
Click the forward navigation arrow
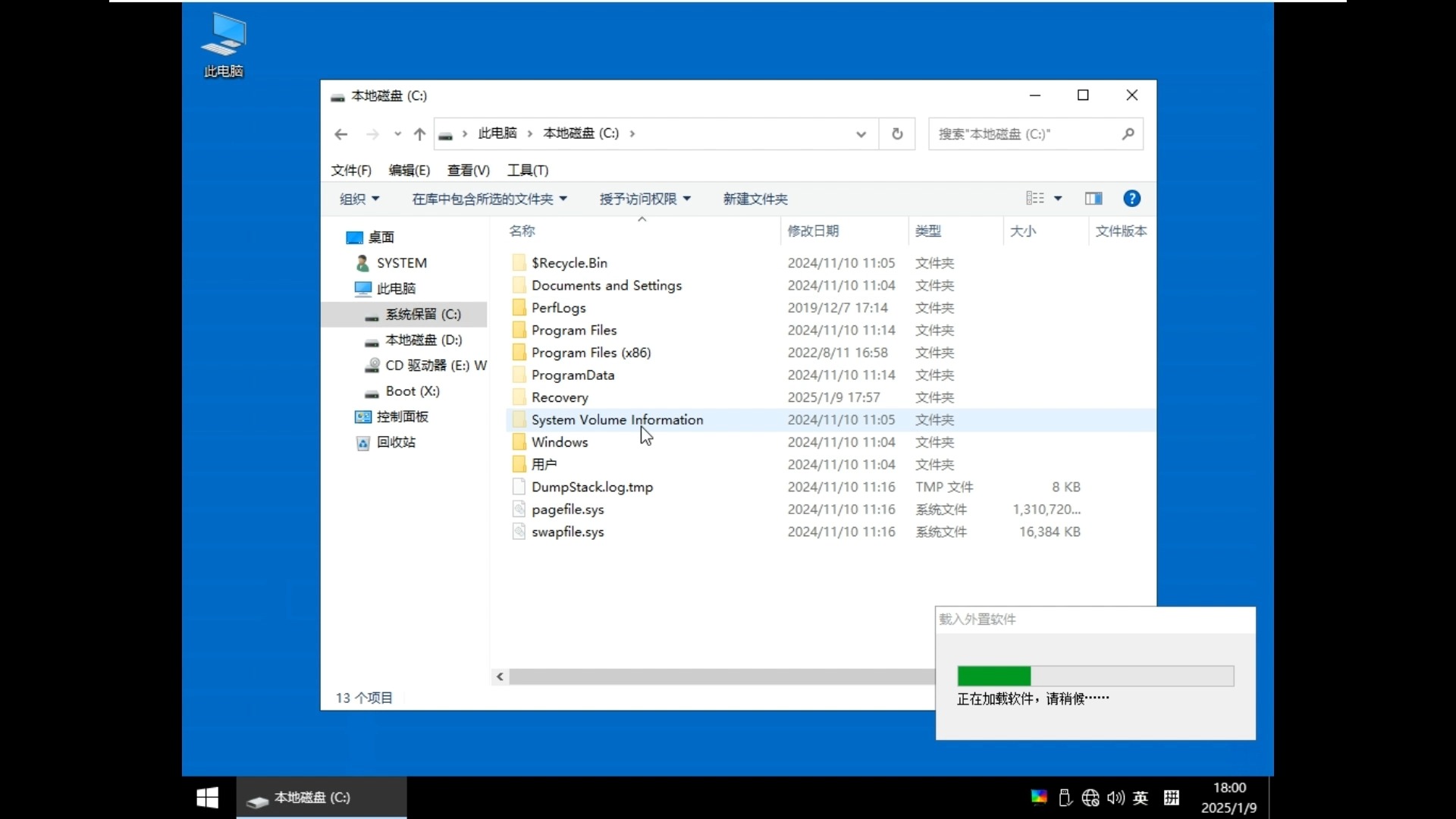tap(372, 134)
